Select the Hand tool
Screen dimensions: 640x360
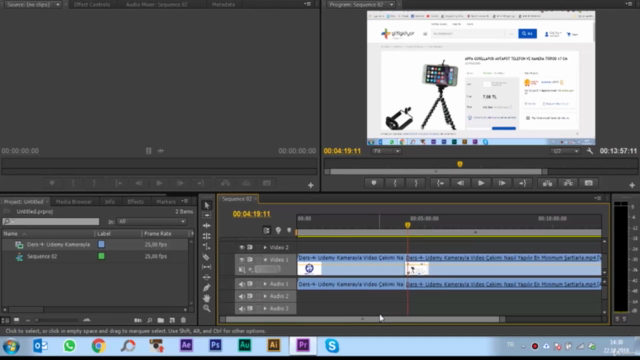tap(207, 298)
